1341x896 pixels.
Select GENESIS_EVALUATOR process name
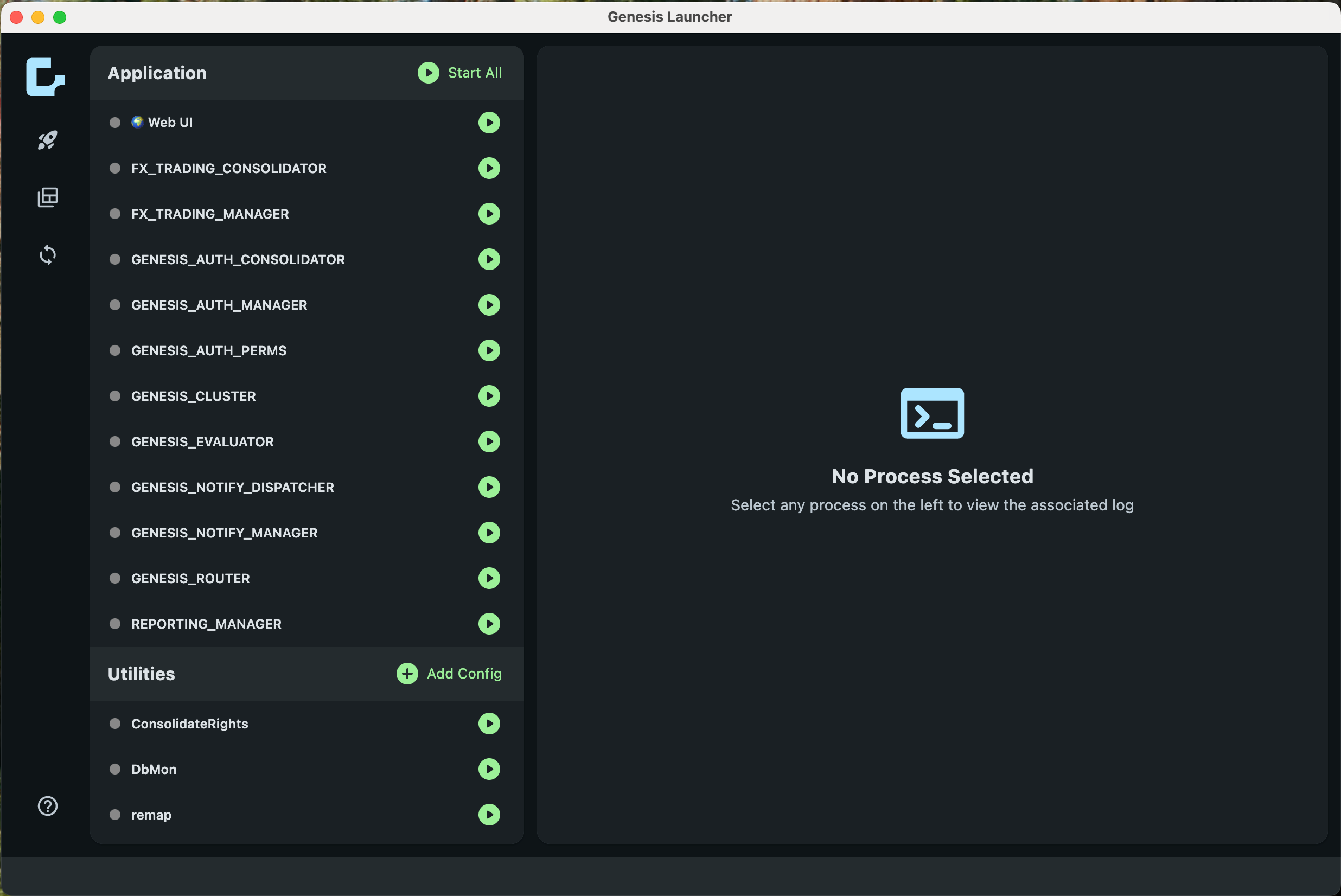[203, 441]
